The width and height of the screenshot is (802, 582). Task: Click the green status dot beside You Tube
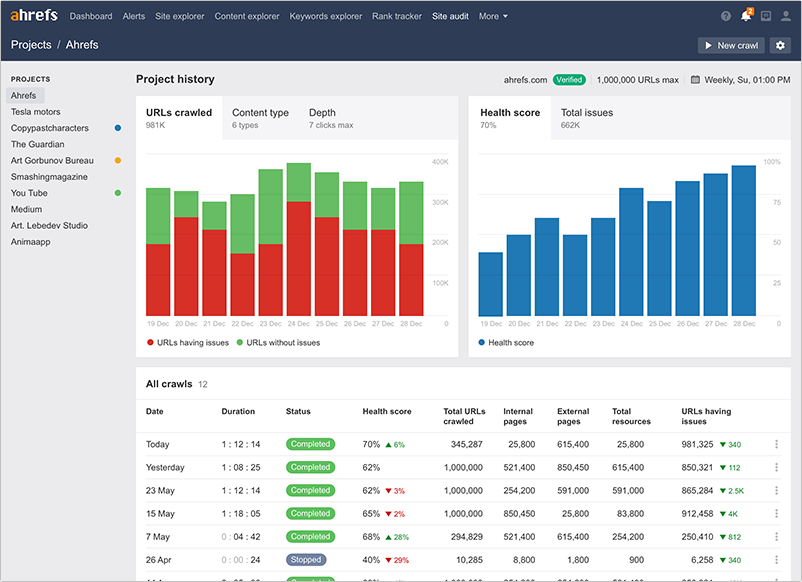click(118, 193)
